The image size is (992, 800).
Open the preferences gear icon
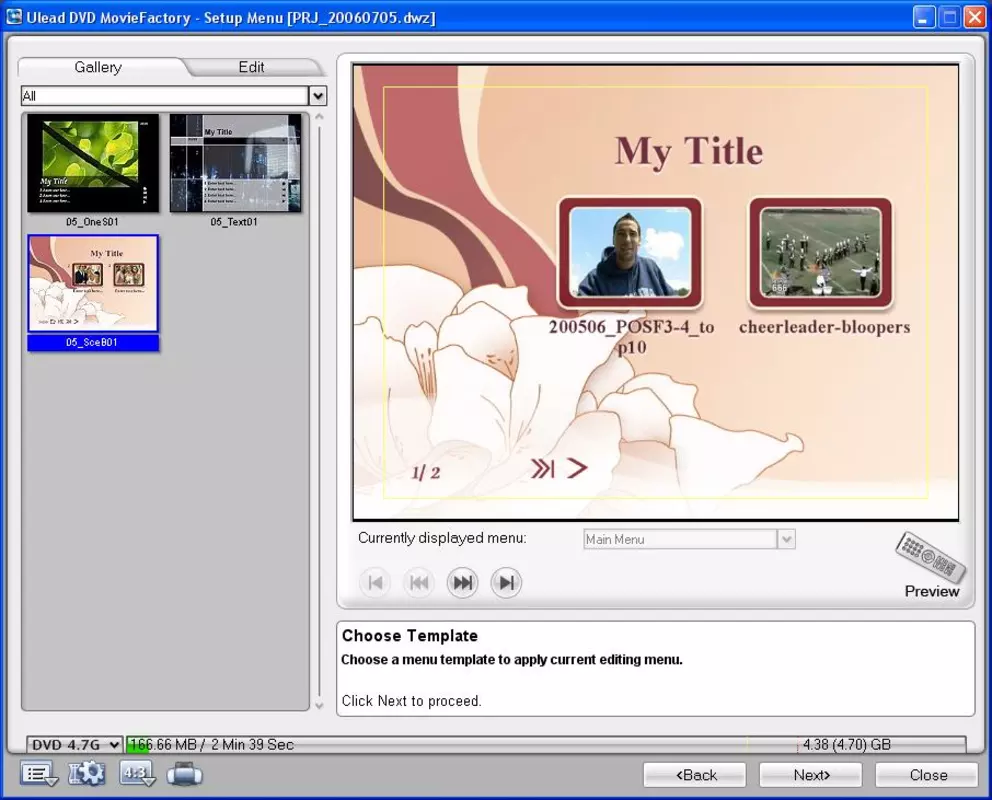(x=87, y=773)
